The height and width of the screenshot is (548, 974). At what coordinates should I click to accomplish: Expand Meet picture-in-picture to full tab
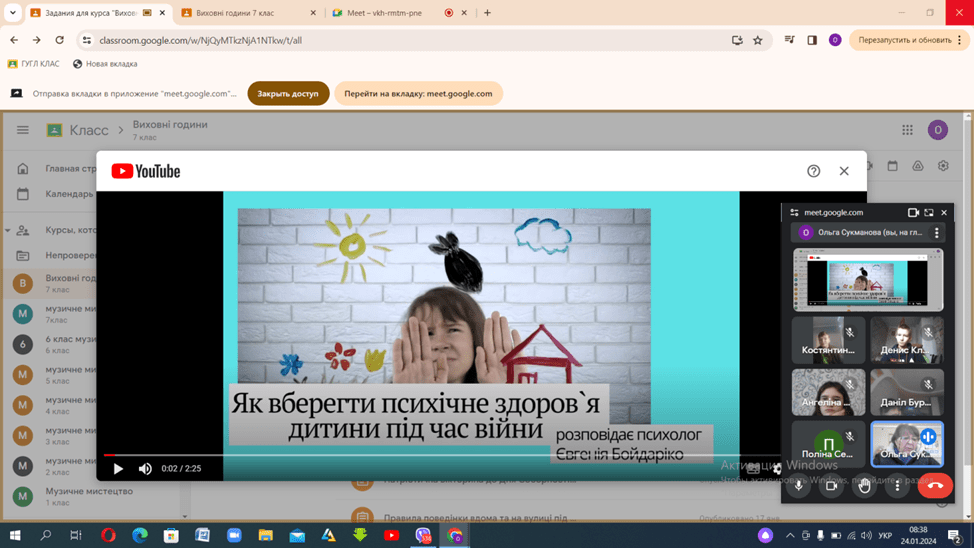(929, 212)
